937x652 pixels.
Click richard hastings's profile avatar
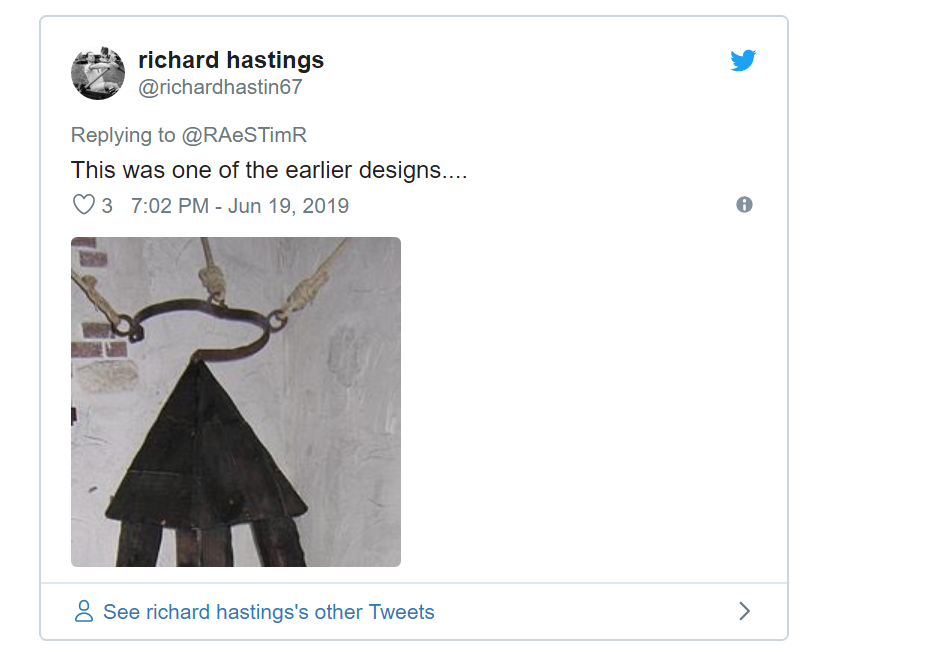click(x=98, y=73)
